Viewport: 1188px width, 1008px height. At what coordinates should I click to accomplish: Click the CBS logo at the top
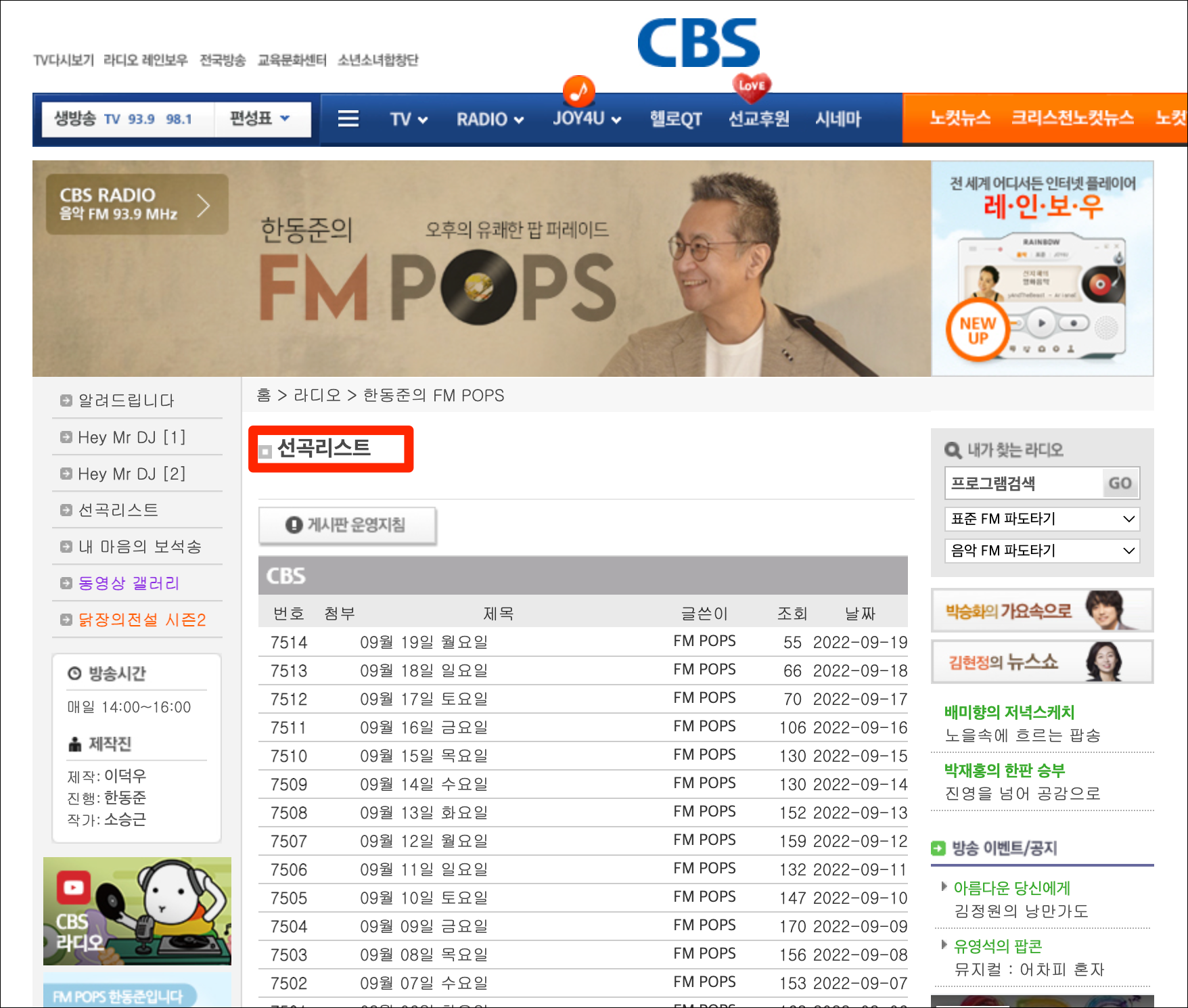pos(698,43)
